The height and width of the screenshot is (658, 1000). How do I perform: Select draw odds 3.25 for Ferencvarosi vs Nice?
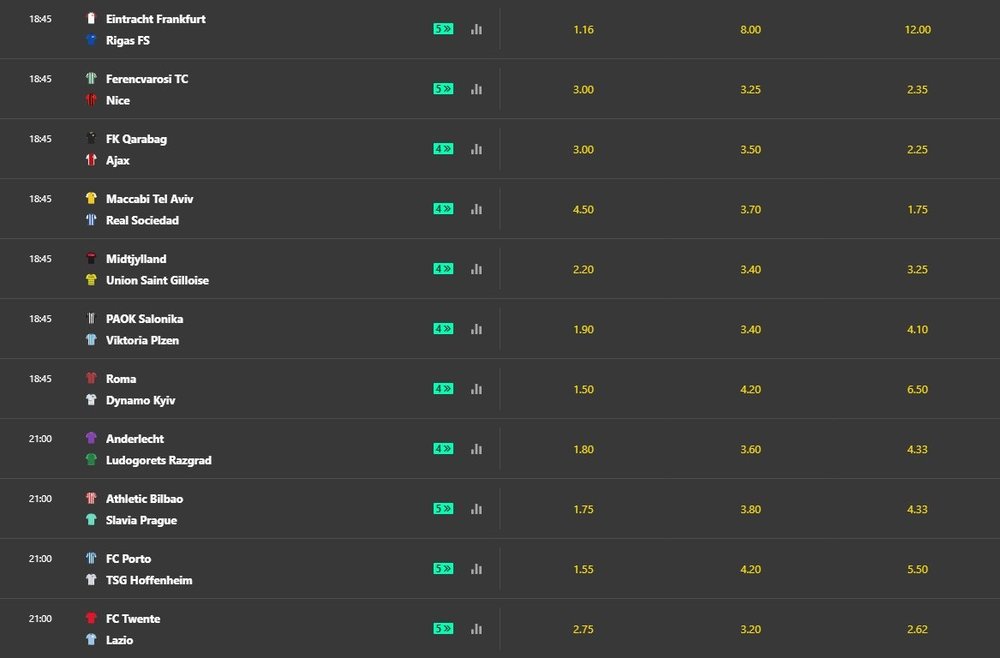click(x=751, y=89)
